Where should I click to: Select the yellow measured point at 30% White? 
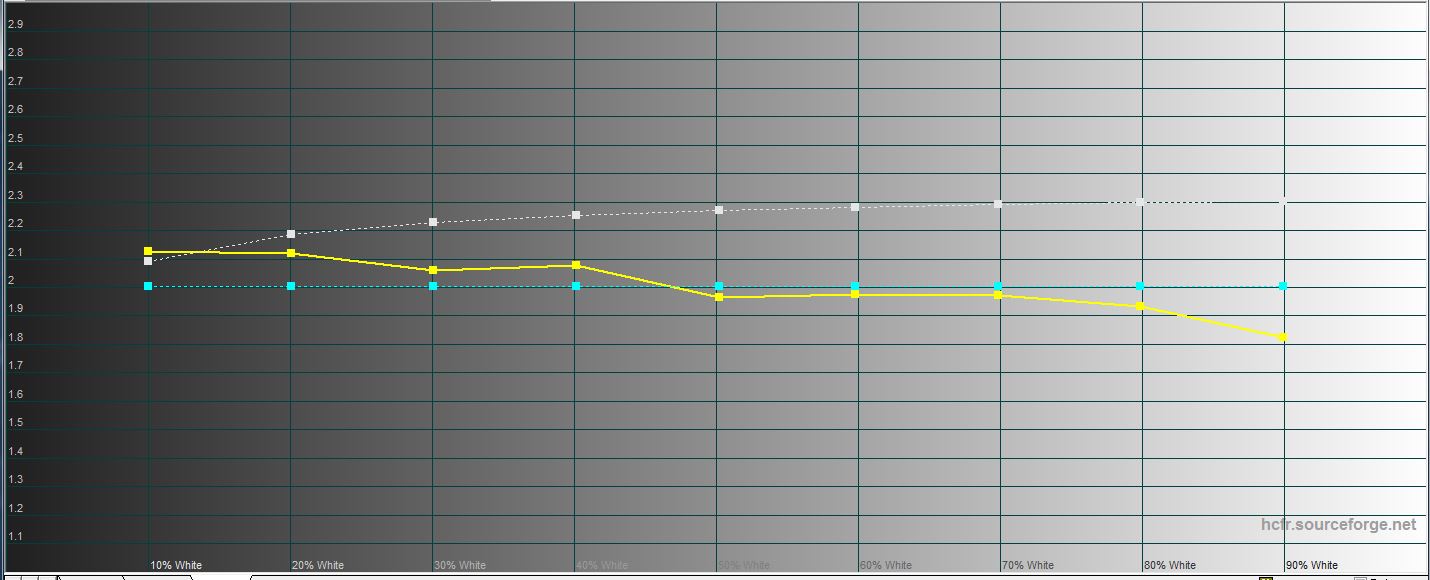point(433,270)
